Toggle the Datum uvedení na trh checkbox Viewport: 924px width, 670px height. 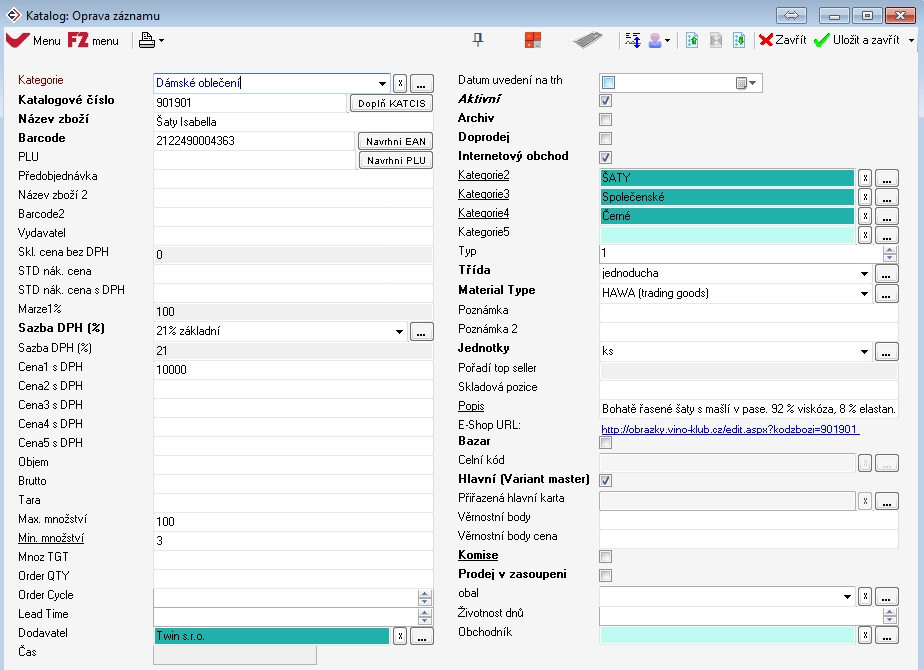coord(609,82)
